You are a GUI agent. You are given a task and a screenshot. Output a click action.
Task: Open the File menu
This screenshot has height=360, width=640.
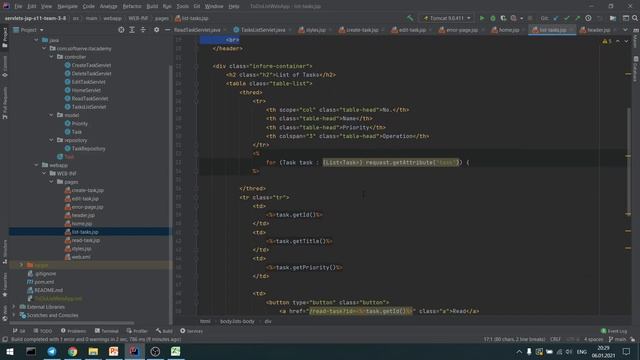point(18,7)
